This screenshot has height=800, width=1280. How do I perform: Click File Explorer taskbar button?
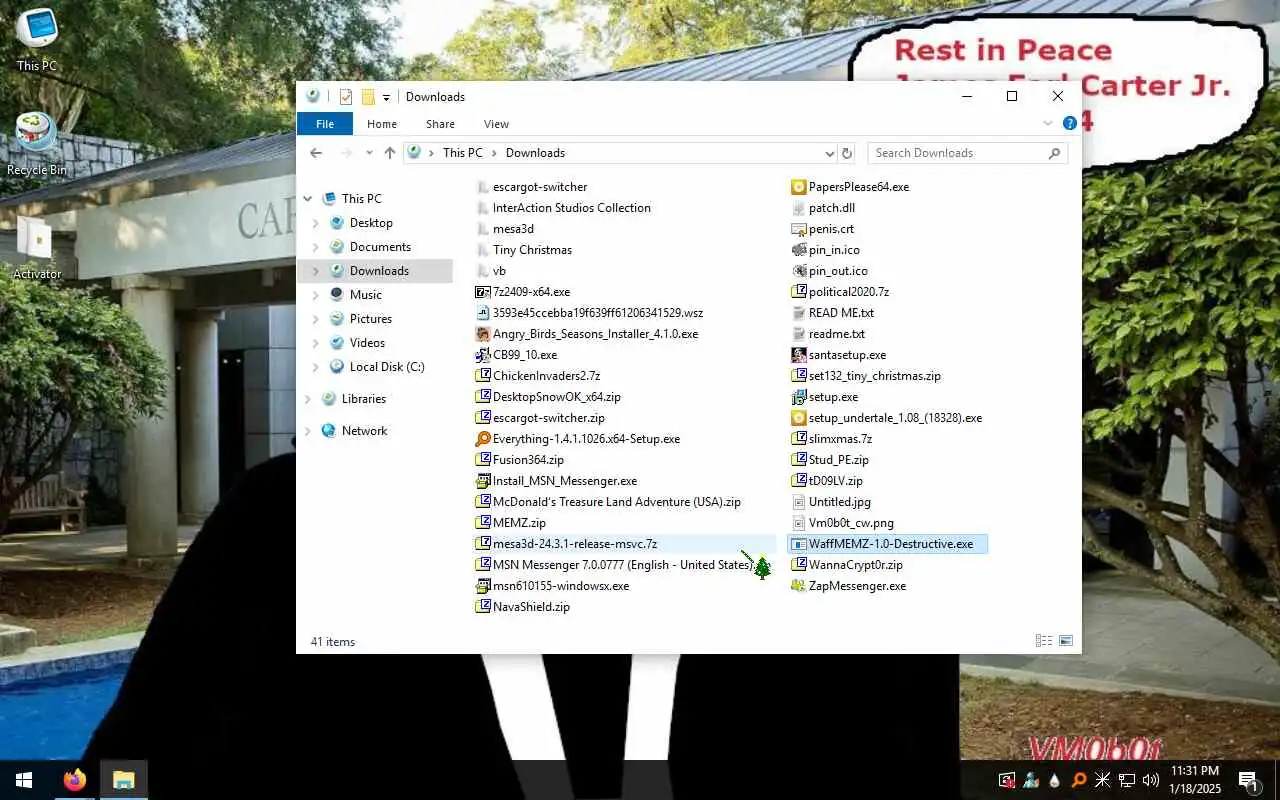(123, 780)
